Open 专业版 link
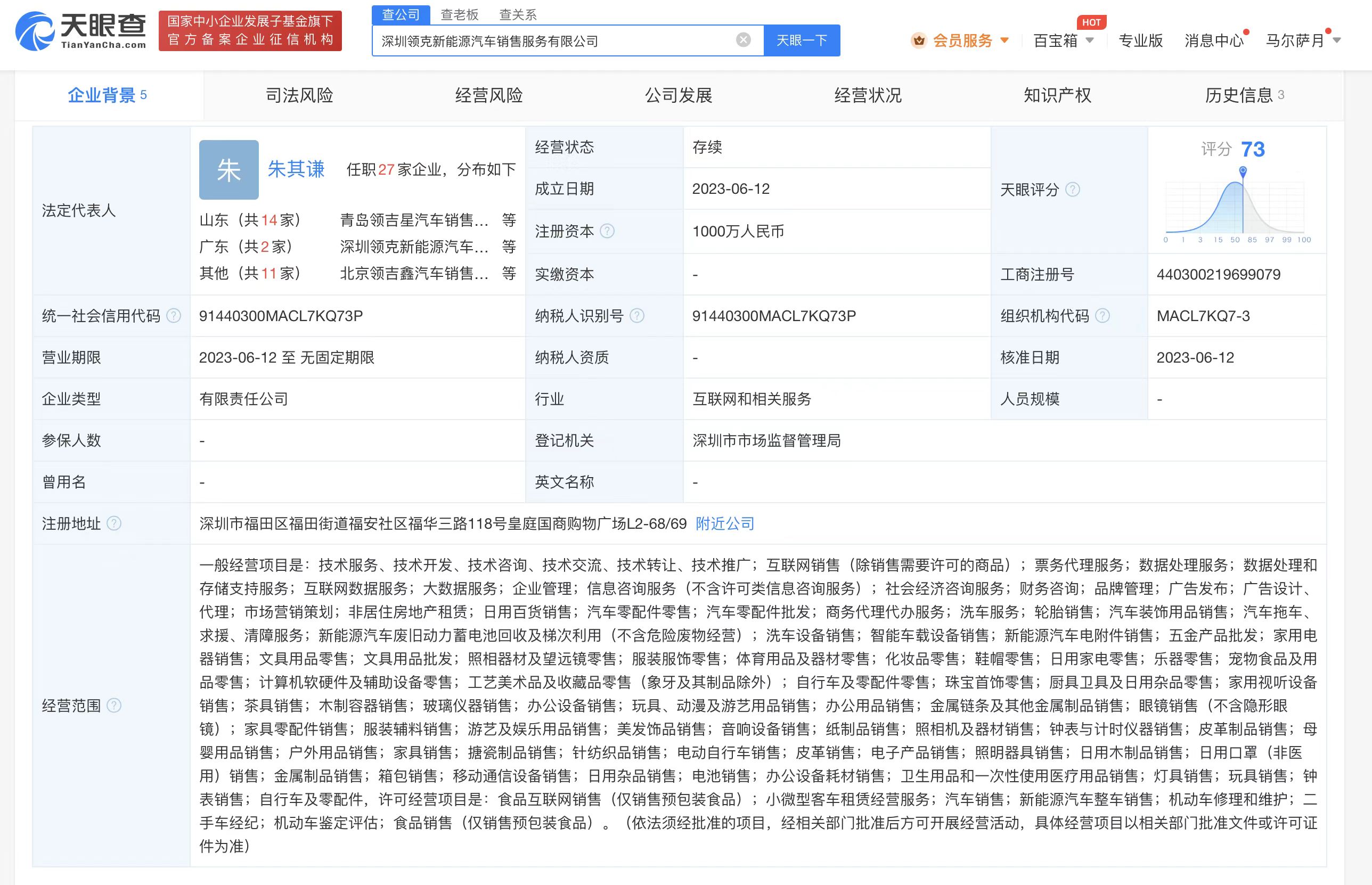 [1140, 40]
